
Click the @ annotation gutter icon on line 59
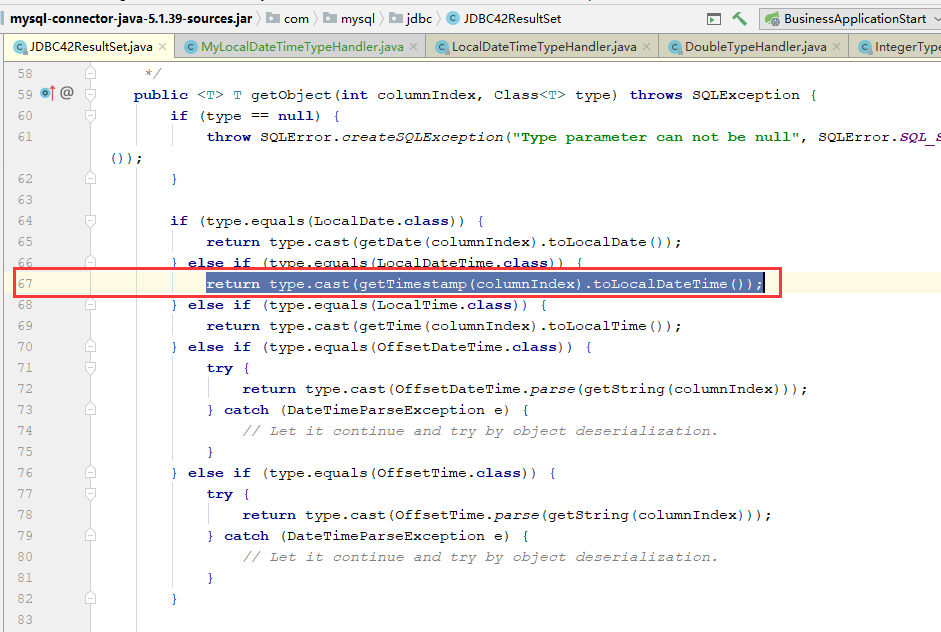click(67, 92)
